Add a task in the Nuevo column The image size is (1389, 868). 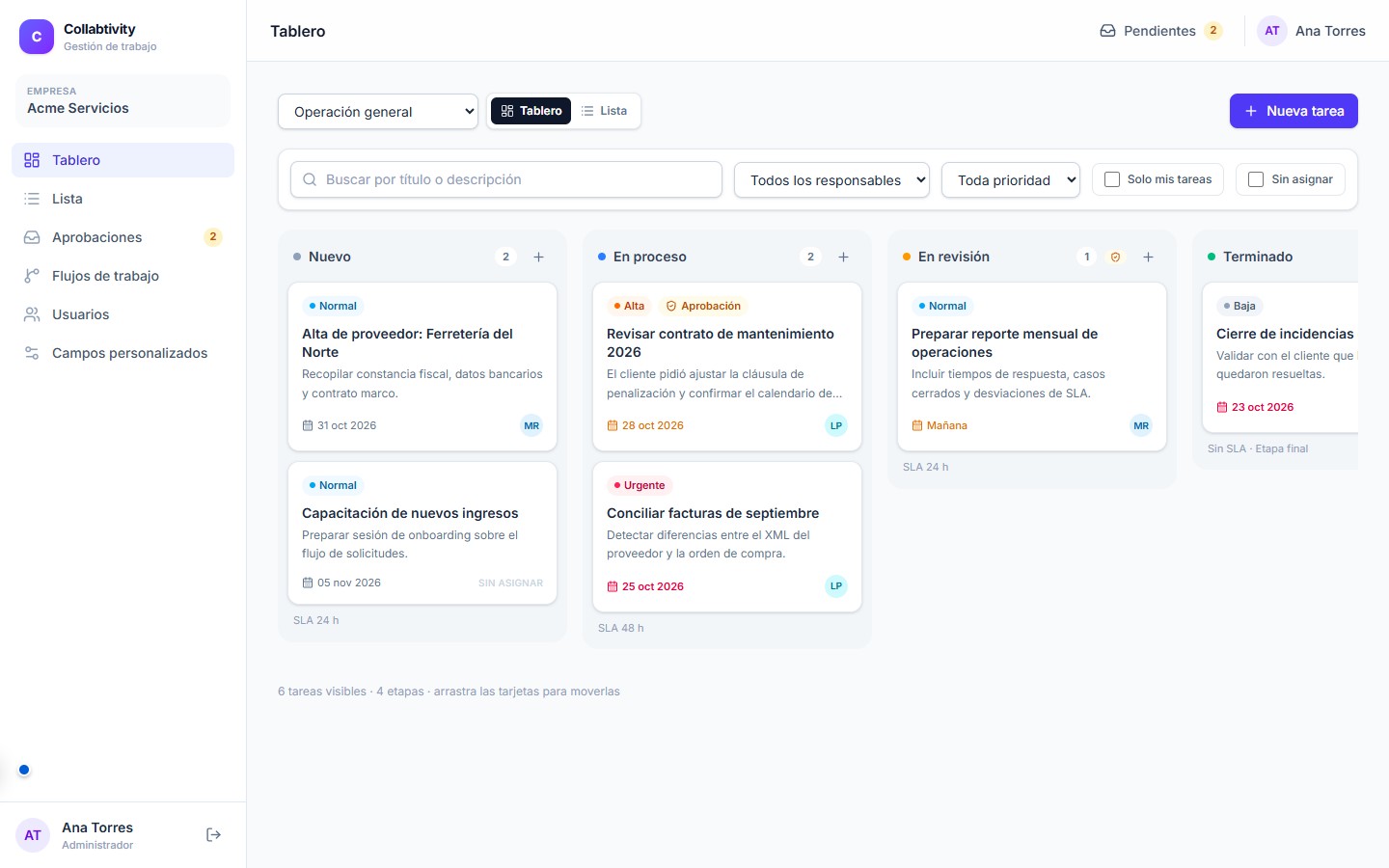point(538,257)
